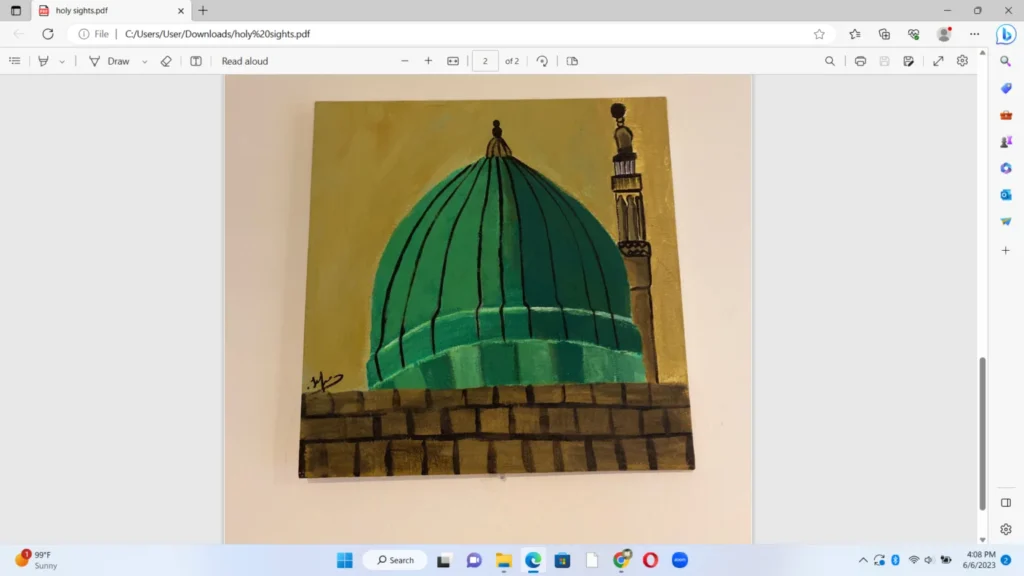This screenshot has height=576, width=1024.
Task: Expand the Draw pen options dropdown
Action: pos(144,61)
